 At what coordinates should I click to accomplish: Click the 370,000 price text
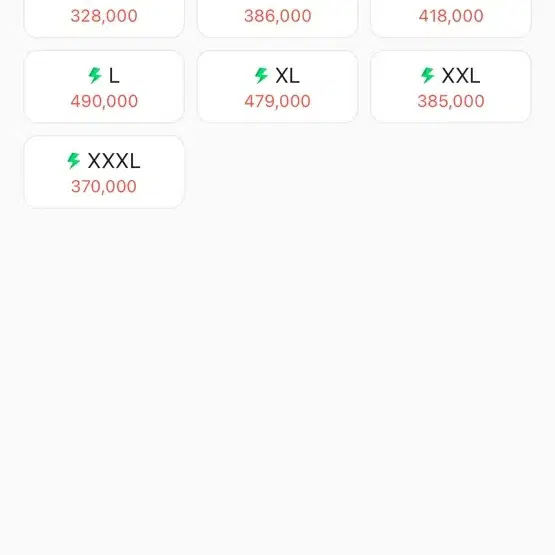point(104,187)
